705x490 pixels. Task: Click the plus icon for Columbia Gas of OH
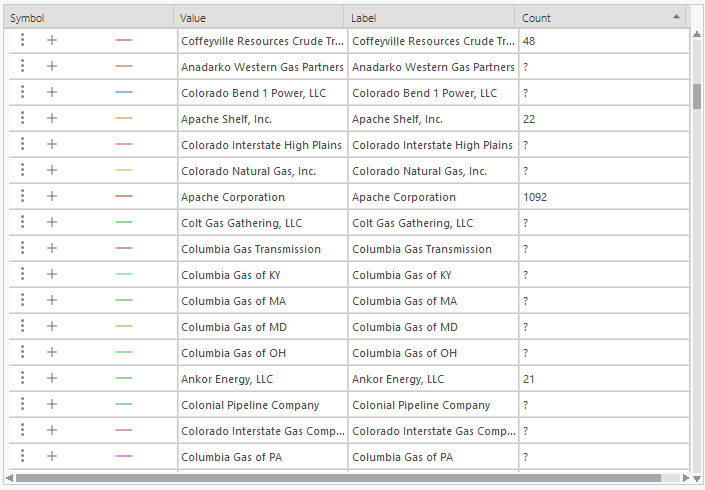point(52,352)
